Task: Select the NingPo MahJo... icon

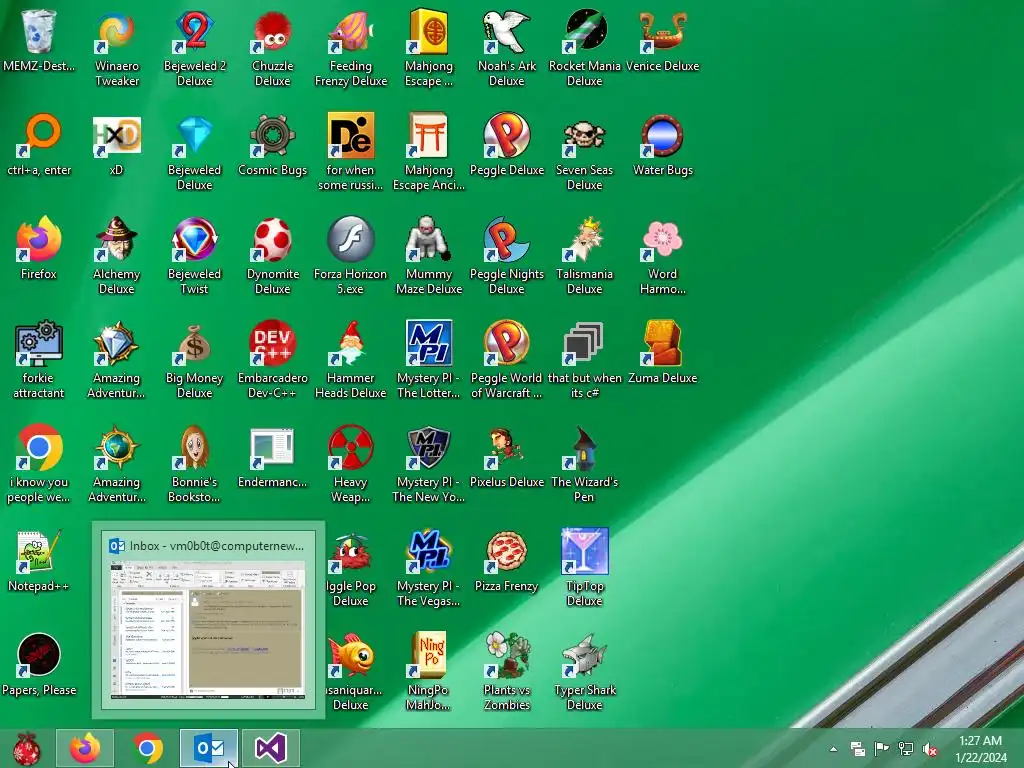Action: tap(428, 655)
